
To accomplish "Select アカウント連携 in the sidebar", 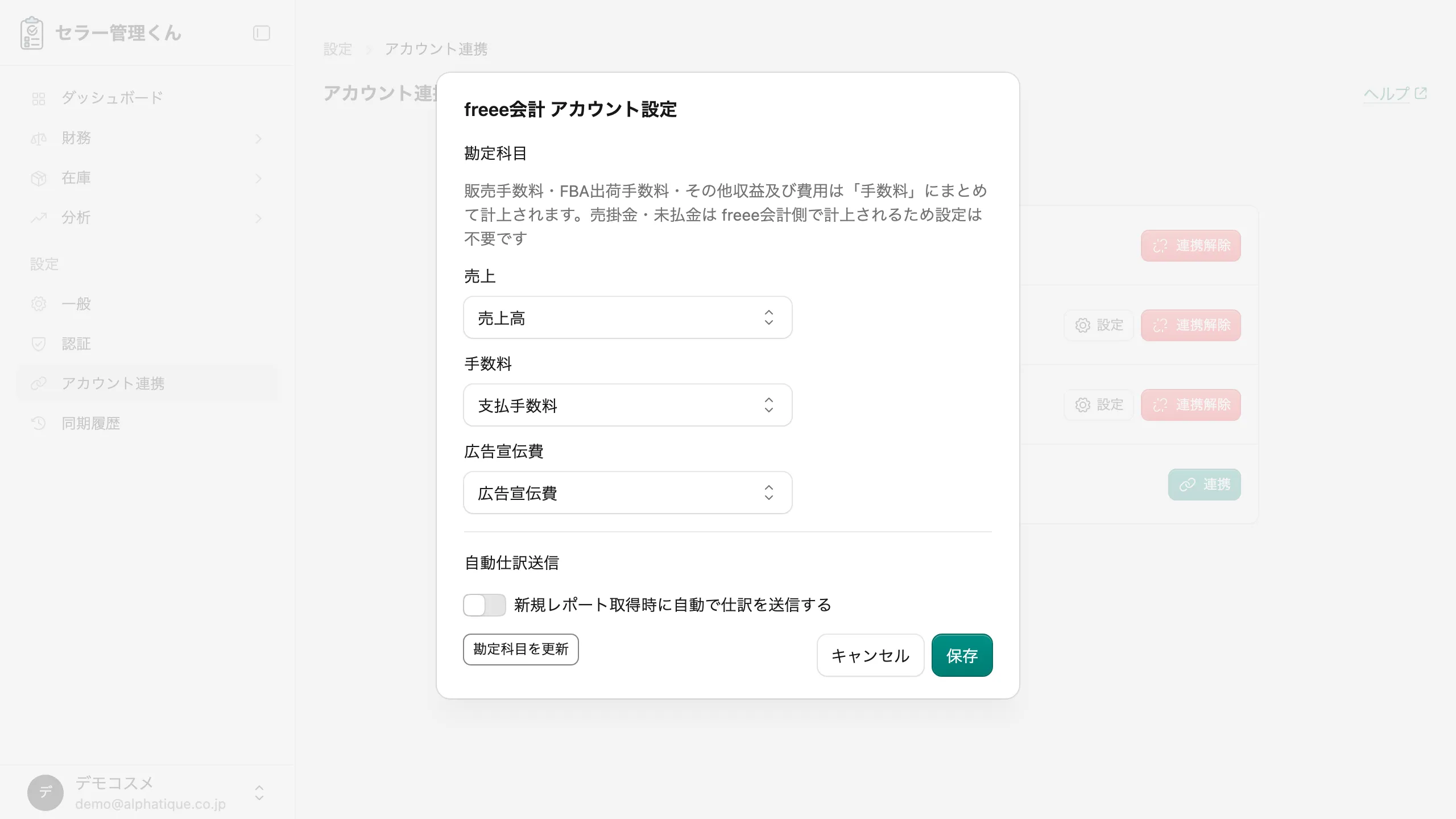I will point(147,383).
